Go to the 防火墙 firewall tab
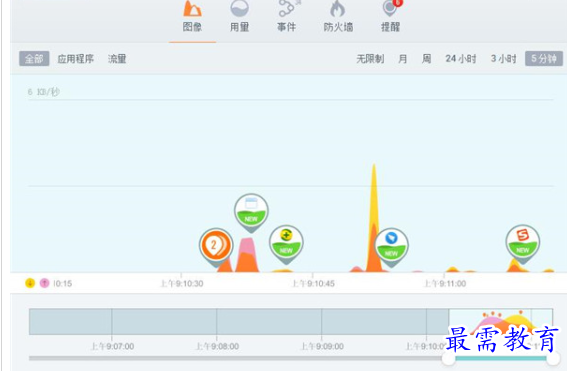The width and height of the screenshot is (567, 371). coord(338,17)
